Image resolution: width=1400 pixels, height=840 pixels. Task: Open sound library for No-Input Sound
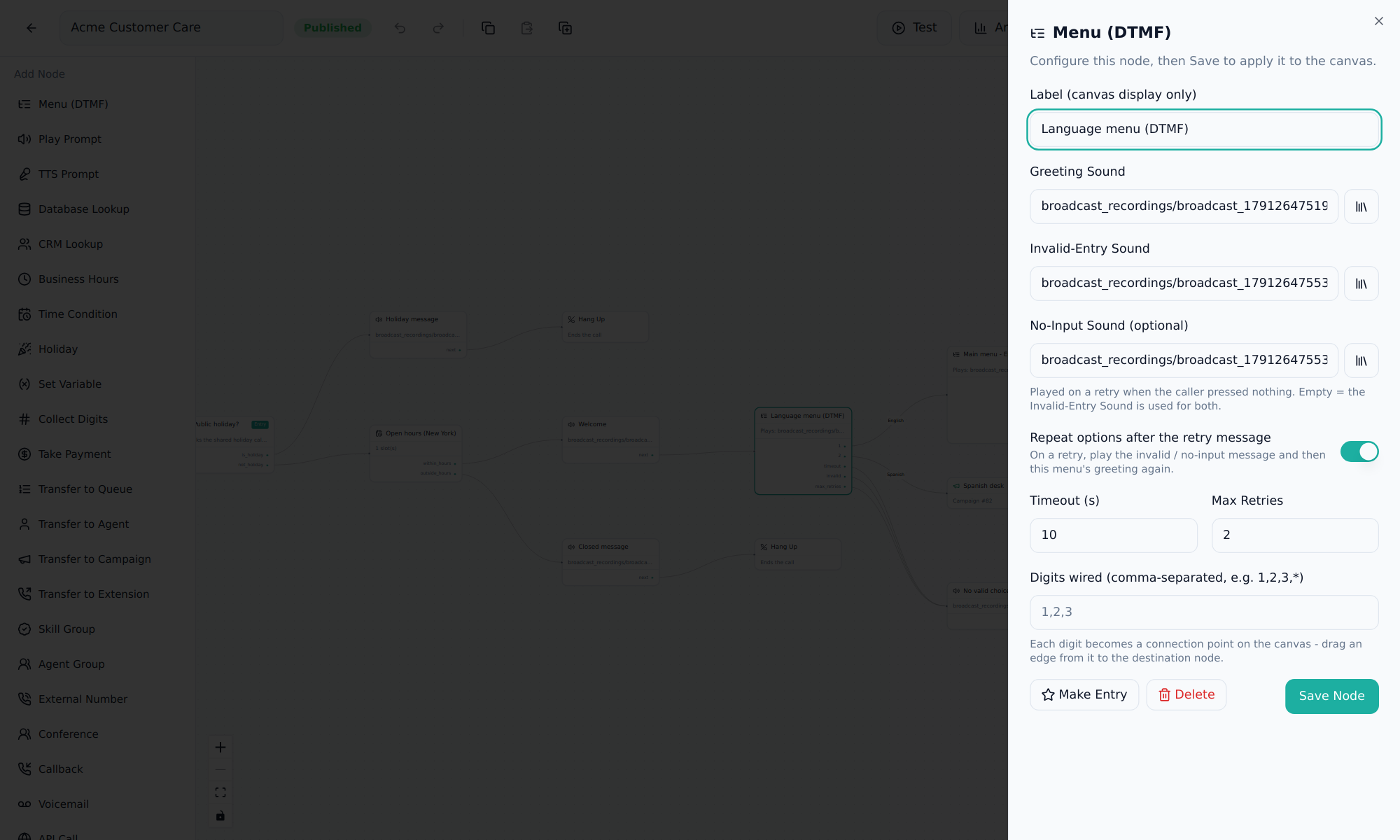pyautogui.click(x=1361, y=360)
